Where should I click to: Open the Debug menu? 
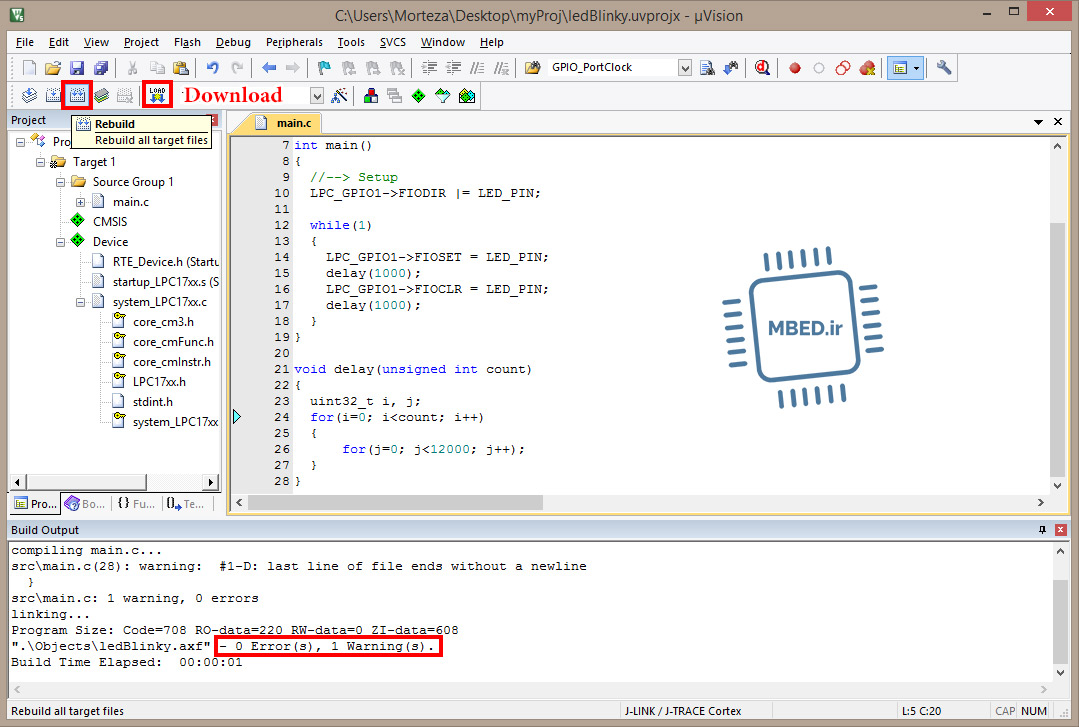(x=233, y=42)
